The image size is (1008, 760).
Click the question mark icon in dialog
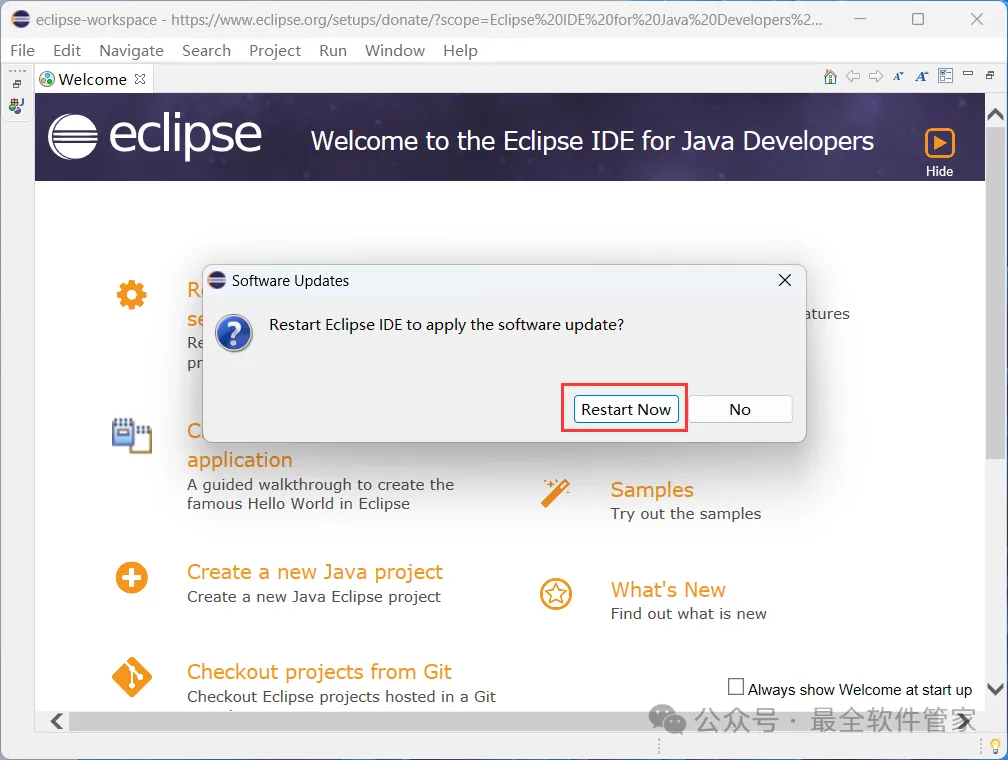pos(234,333)
